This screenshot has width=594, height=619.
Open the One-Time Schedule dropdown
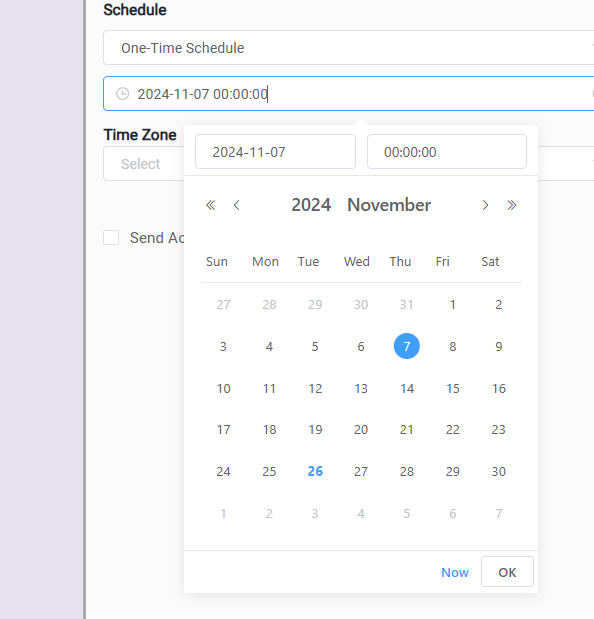click(x=349, y=48)
